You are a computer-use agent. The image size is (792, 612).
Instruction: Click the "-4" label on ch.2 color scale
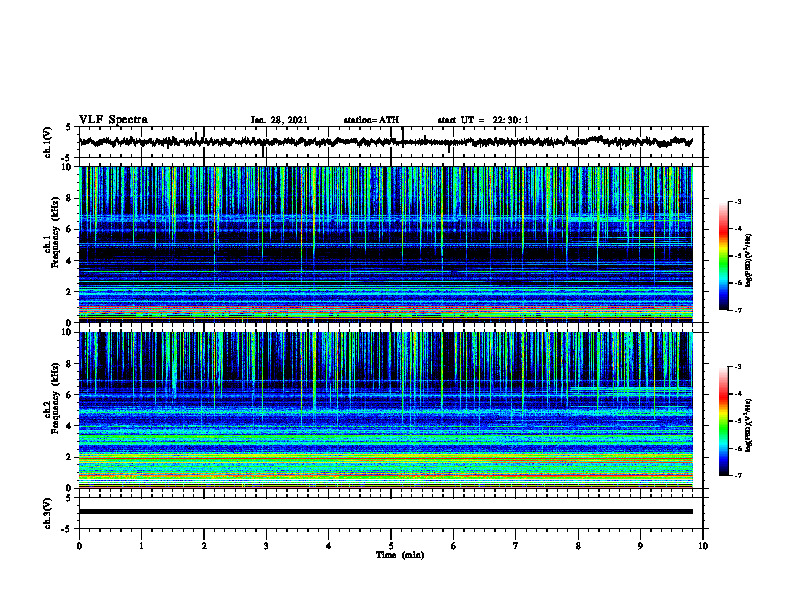point(737,393)
